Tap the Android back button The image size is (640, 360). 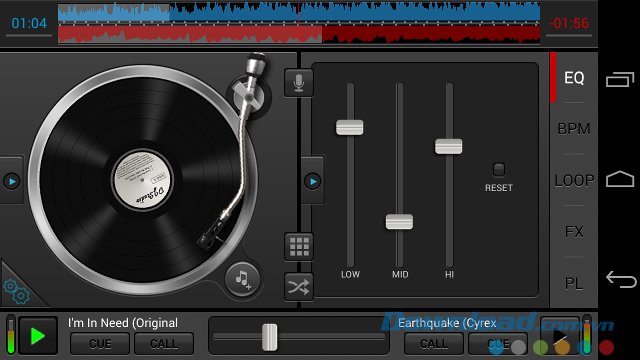(x=621, y=280)
